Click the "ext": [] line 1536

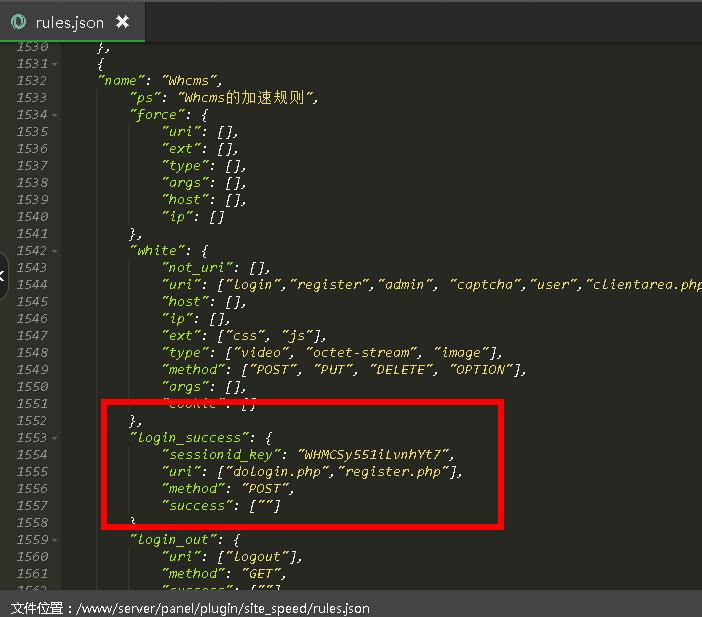coord(200,149)
